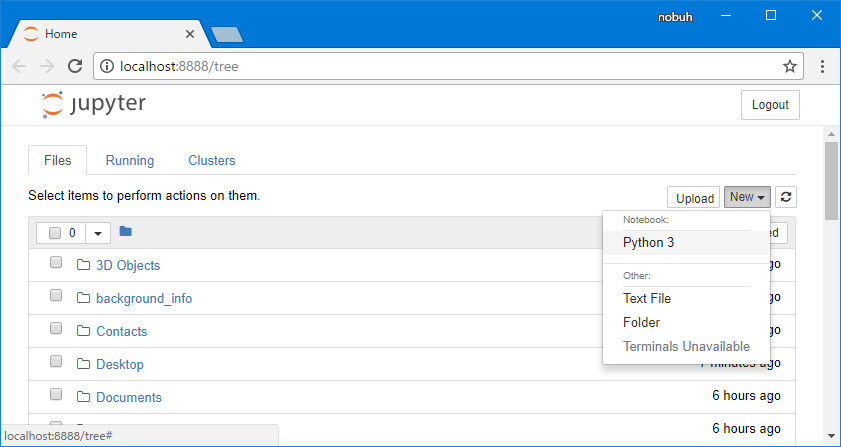Create a new Folder
This screenshot has height=447, width=841.
(x=686, y=323)
